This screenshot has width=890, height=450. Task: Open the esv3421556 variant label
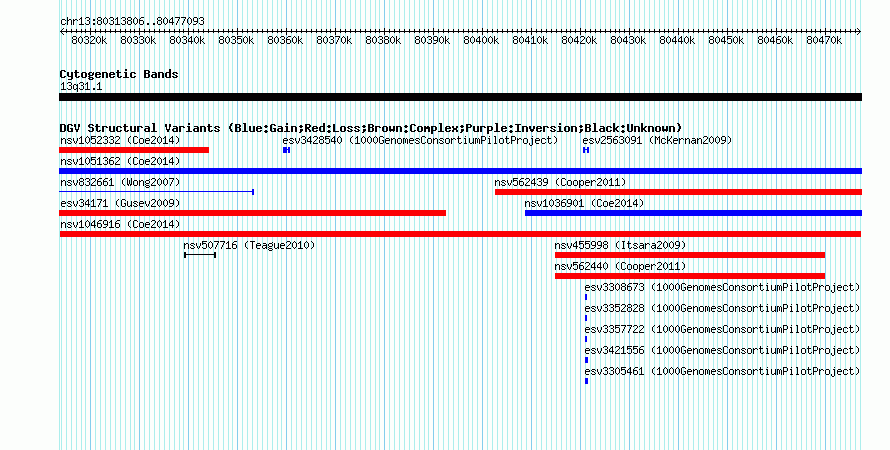722,350
